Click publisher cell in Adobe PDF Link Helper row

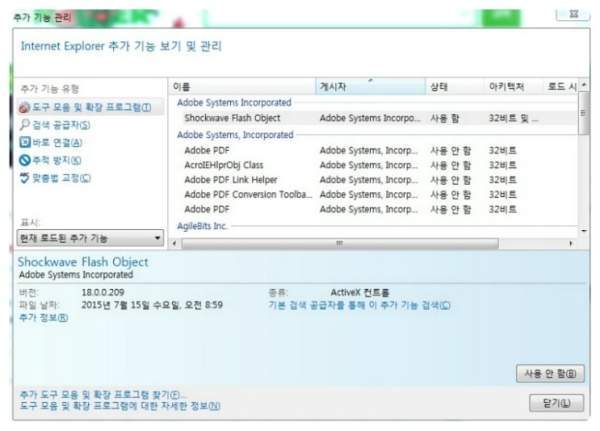tap(368, 180)
